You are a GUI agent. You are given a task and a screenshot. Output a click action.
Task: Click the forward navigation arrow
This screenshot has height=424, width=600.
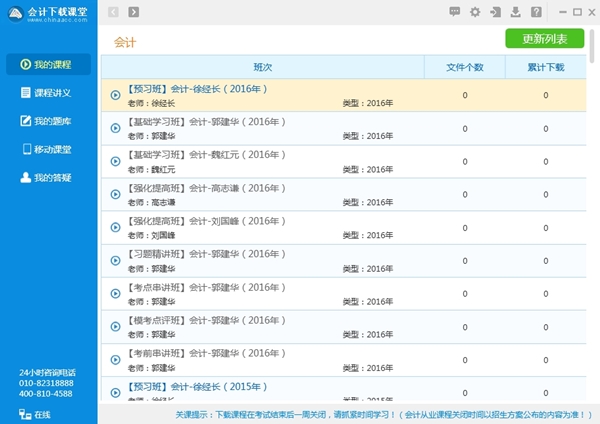coord(134,12)
